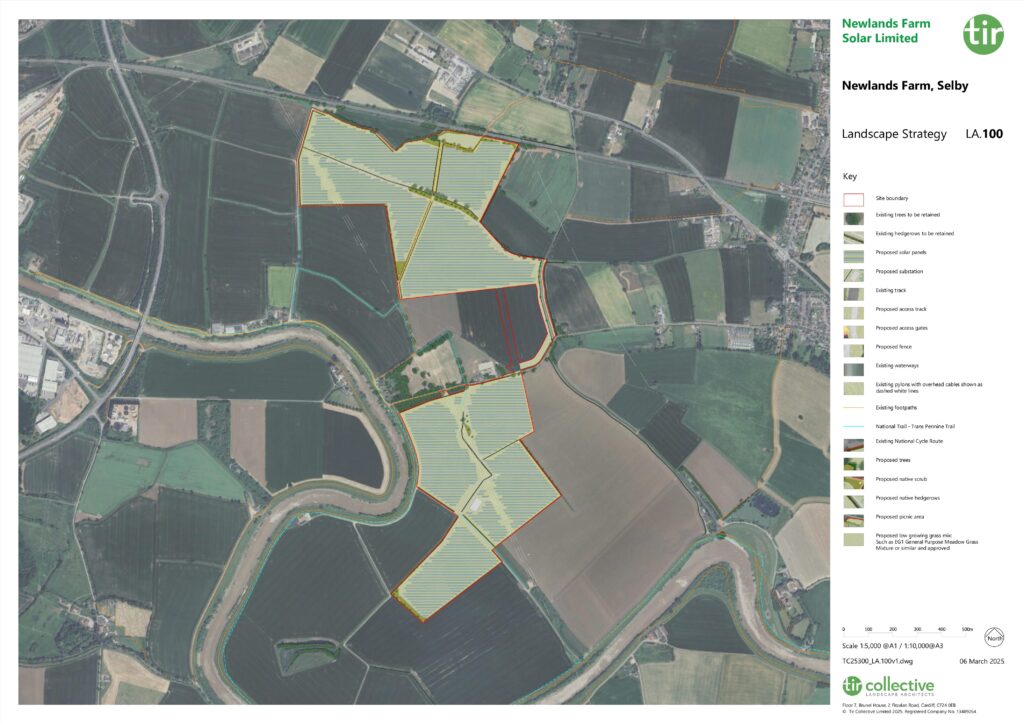
Task: Select the Existing waterways legend icon
Action: 853,366
